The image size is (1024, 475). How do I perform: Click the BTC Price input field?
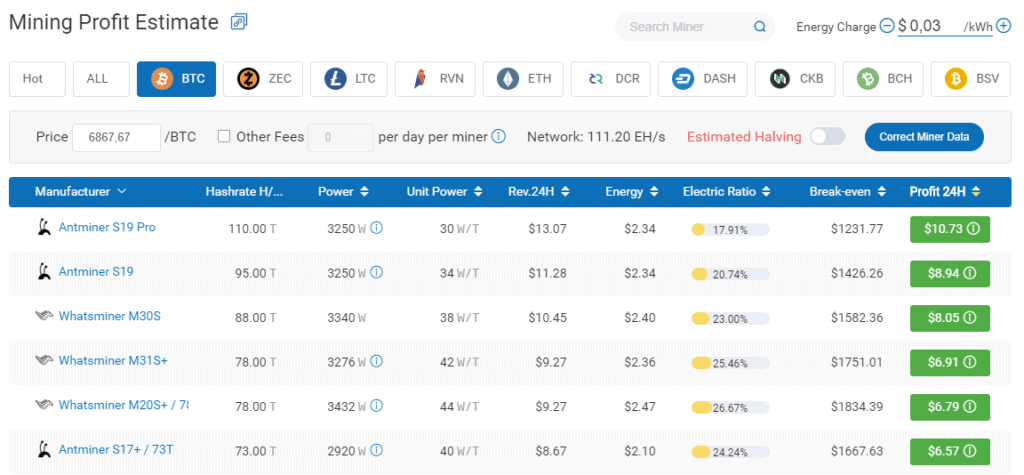tap(116, 137)
